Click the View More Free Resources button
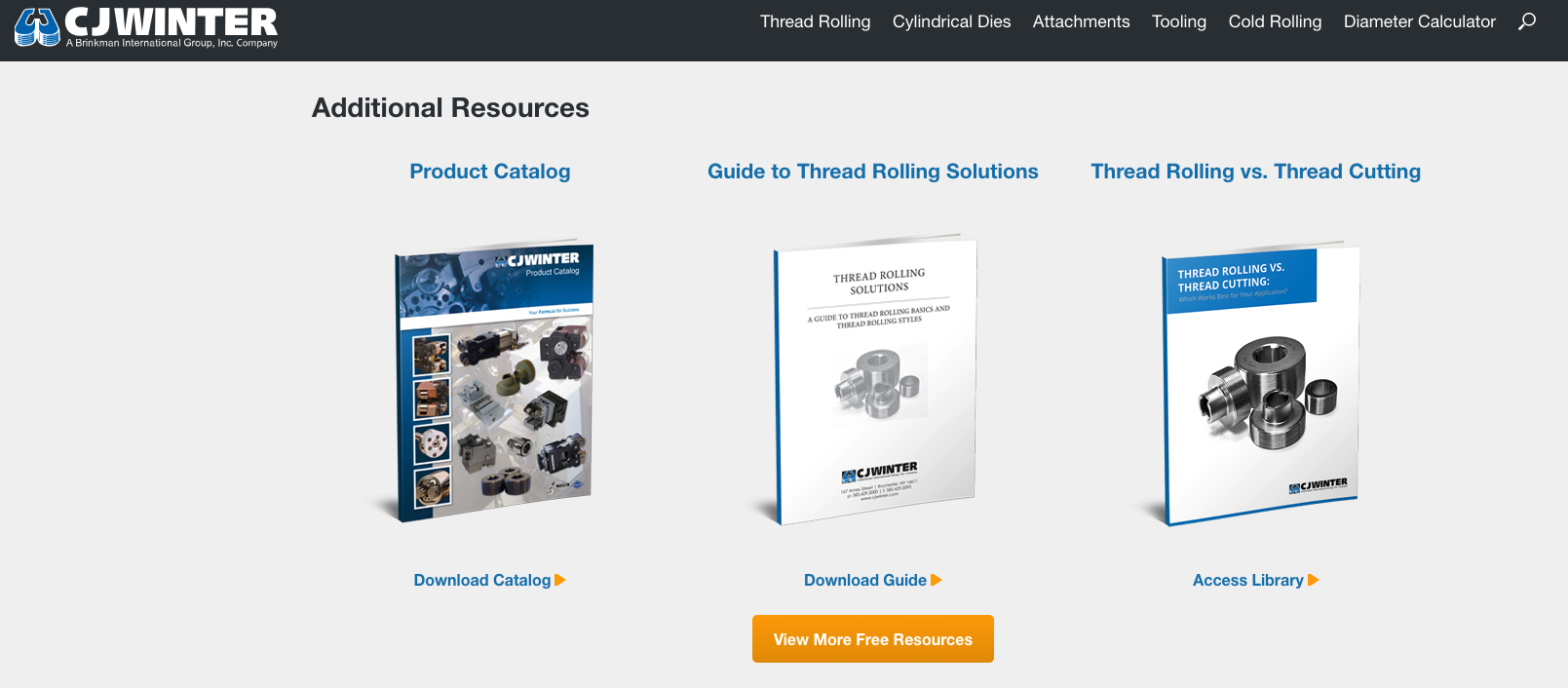The width and height of the screenshot is (1568, 688). 872,639
